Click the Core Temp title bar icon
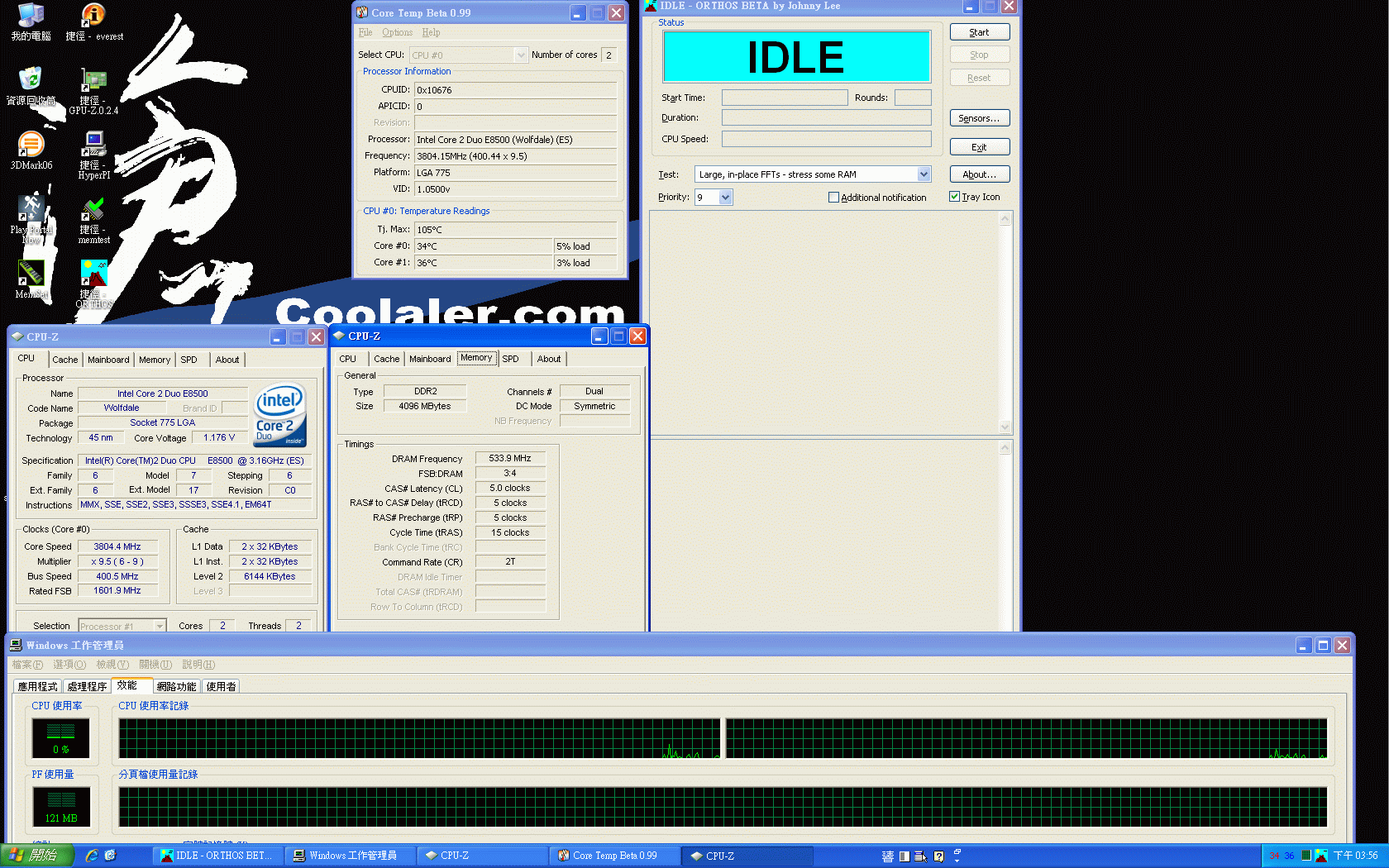This screenshot has width=1389, height=868. (x=362, y=12)
